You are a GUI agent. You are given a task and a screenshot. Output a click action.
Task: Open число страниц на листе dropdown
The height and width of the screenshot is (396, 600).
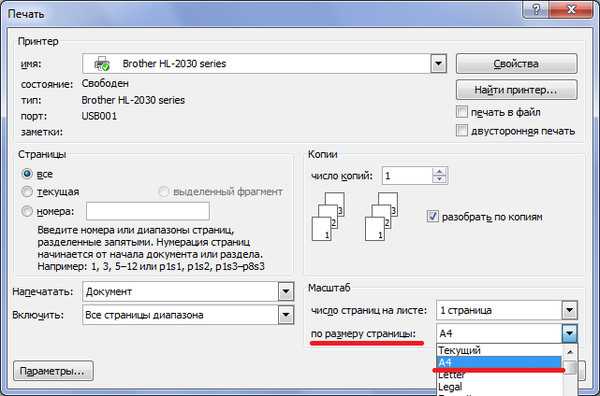(569, 310)
